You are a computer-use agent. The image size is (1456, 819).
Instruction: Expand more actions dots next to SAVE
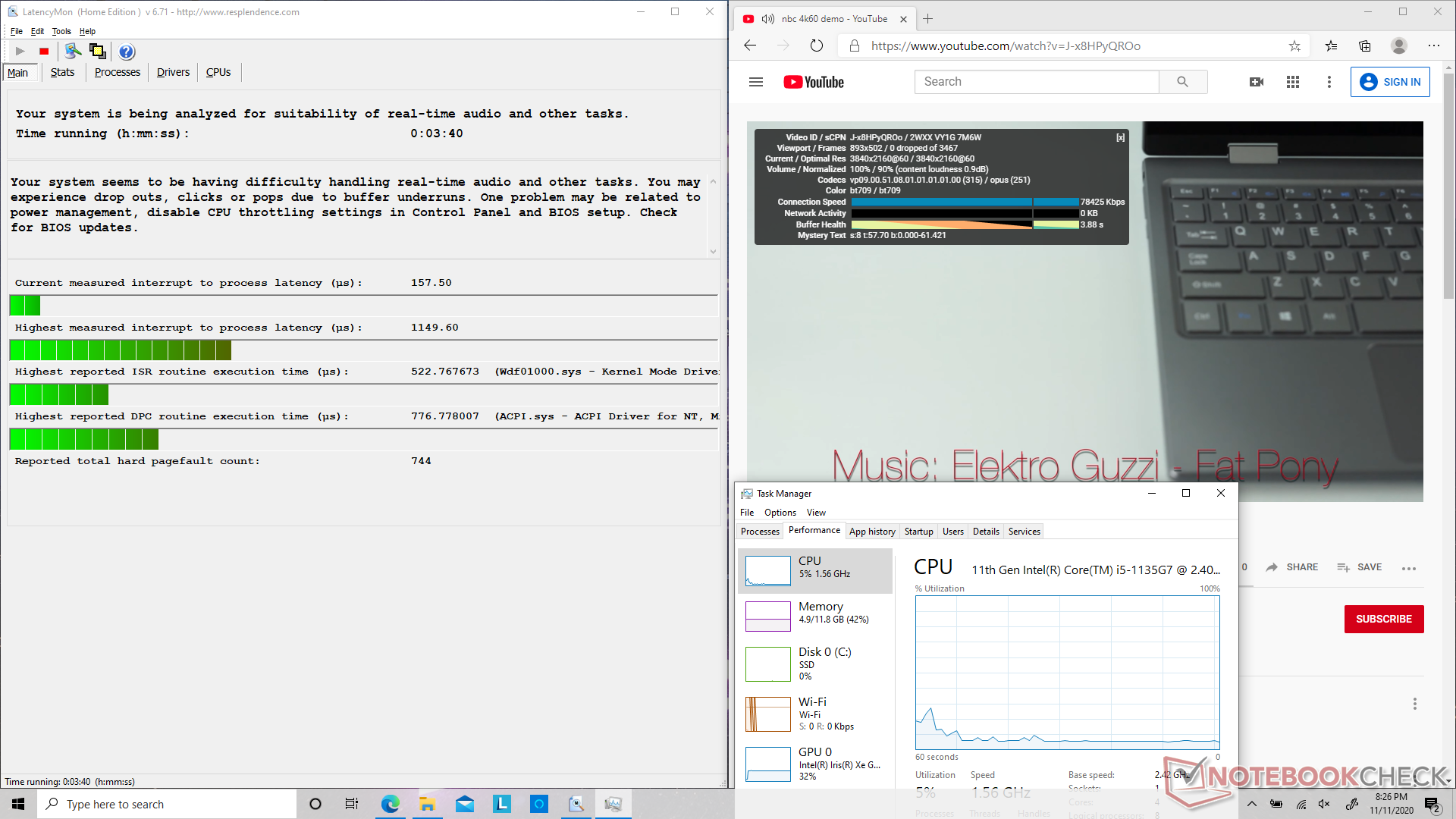click(x=1408, y=568)
